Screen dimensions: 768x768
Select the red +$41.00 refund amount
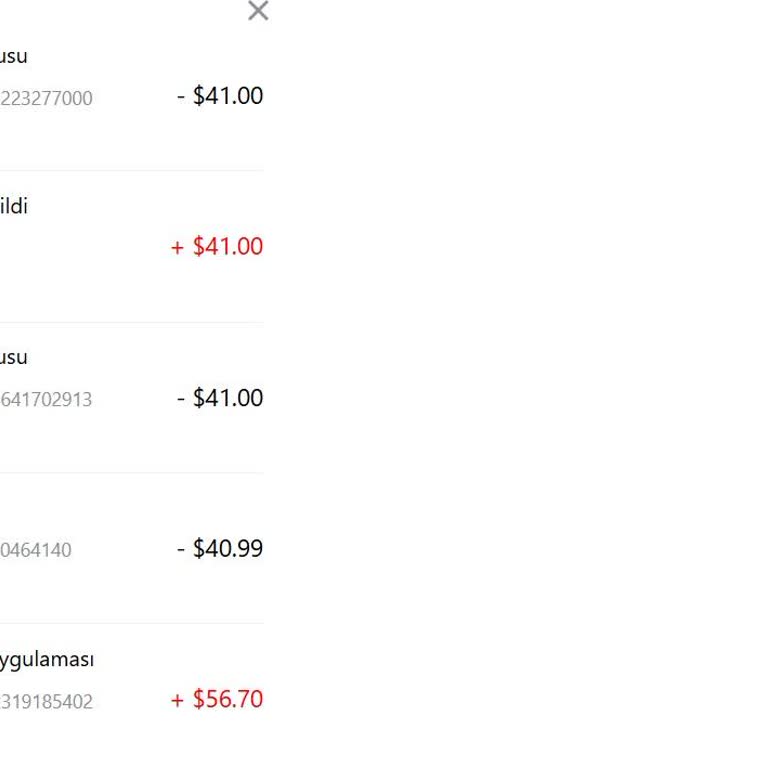point(217,247)
